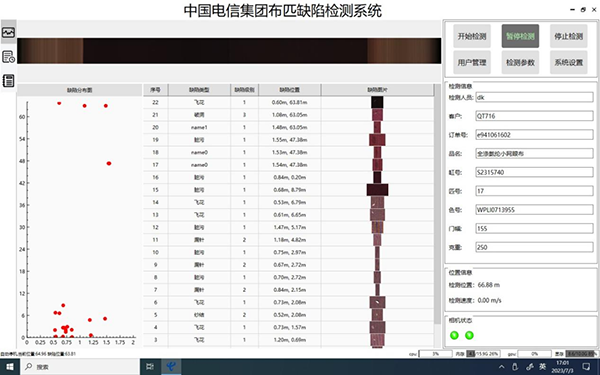Switch input language via 英 indicator
The height and width of the screenshot is (375, 600).
coord(542,367)
